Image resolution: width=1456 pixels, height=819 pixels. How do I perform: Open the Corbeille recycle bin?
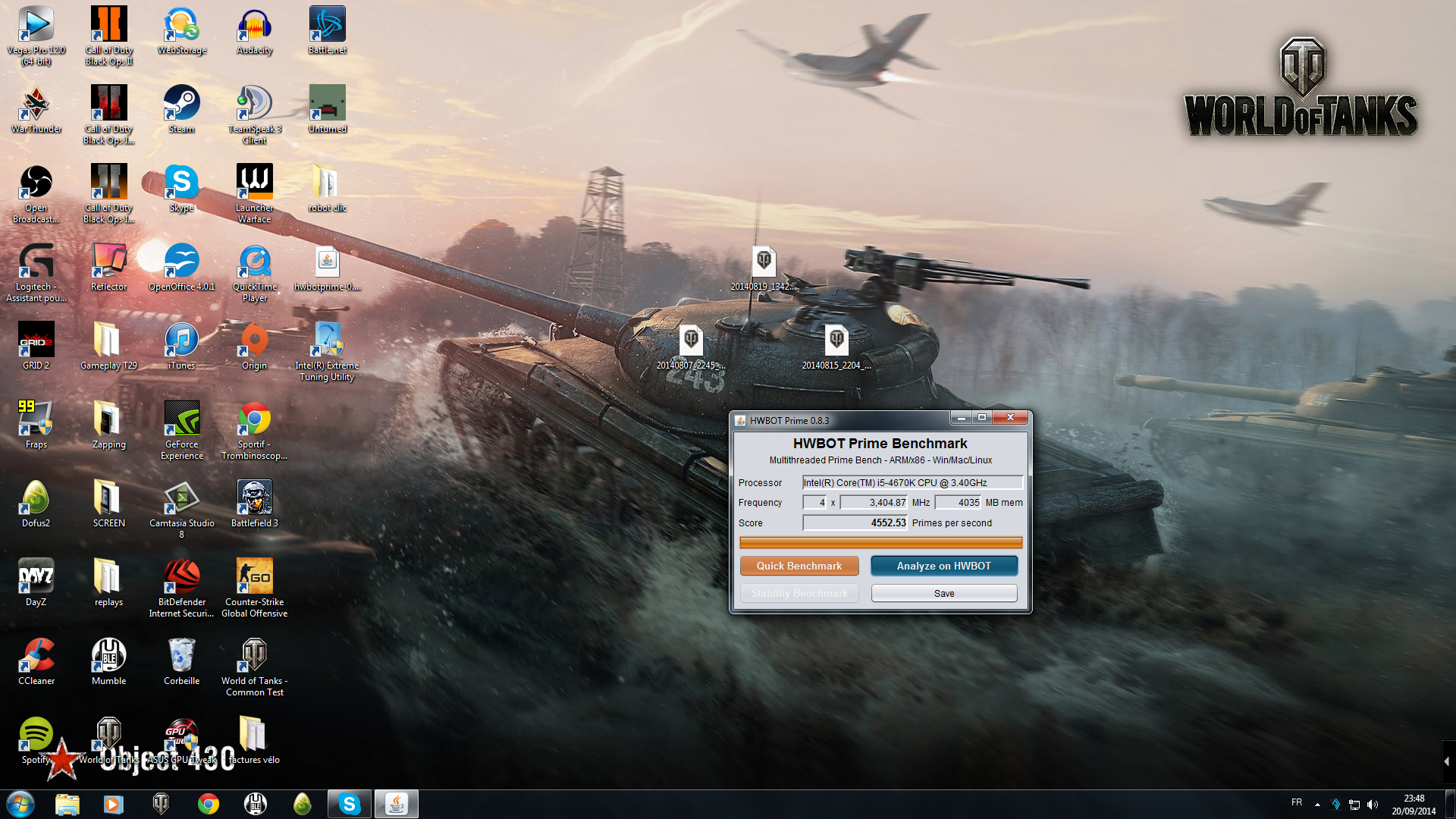tap(182, 661)
